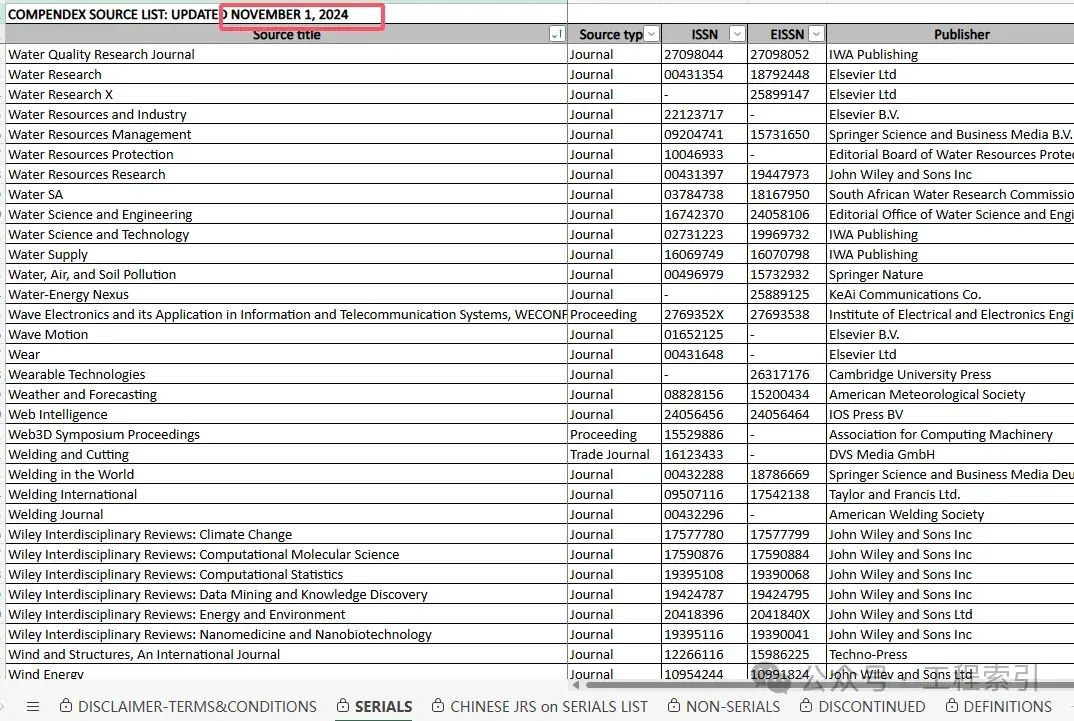The height and width of the screenshot is (721, 1074).
Task: Select EISSN cell 18792448
Action: point(786,75)
